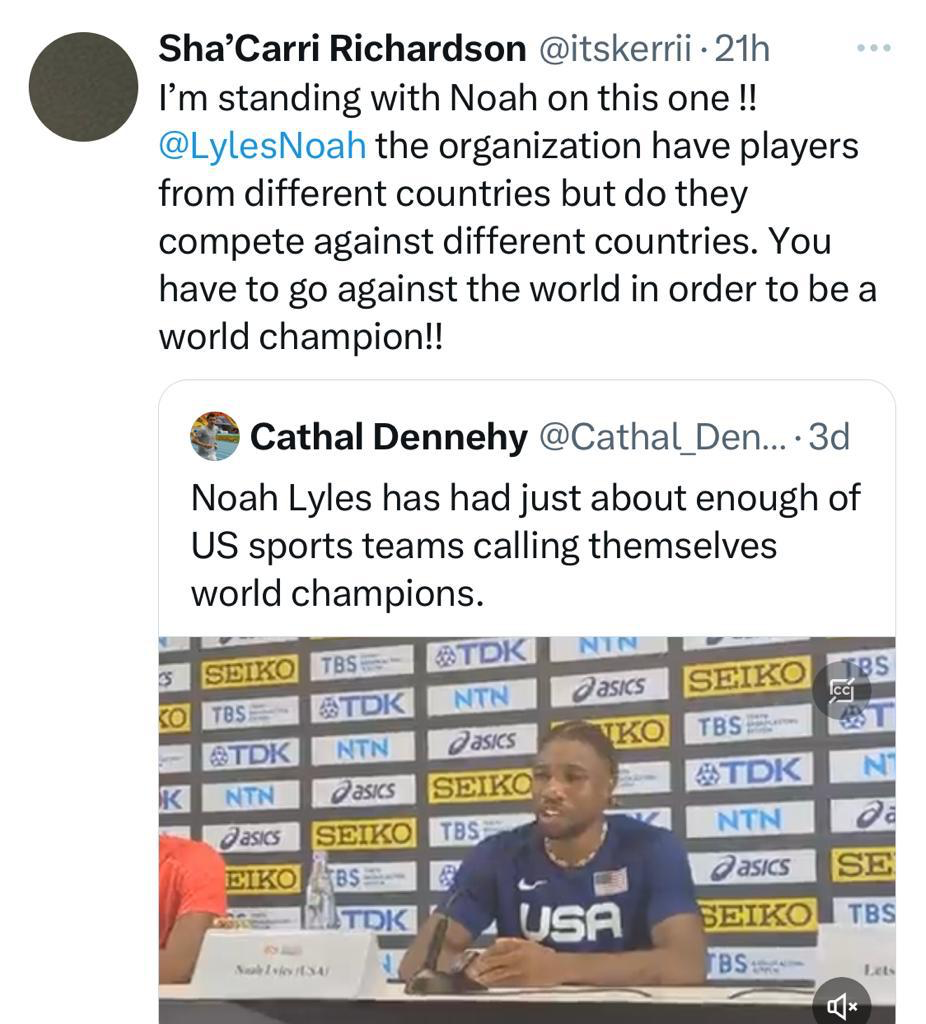This screenshot has height=1024, width=926.
Task: Click the water bottle in the video
Action: point(320,892)
